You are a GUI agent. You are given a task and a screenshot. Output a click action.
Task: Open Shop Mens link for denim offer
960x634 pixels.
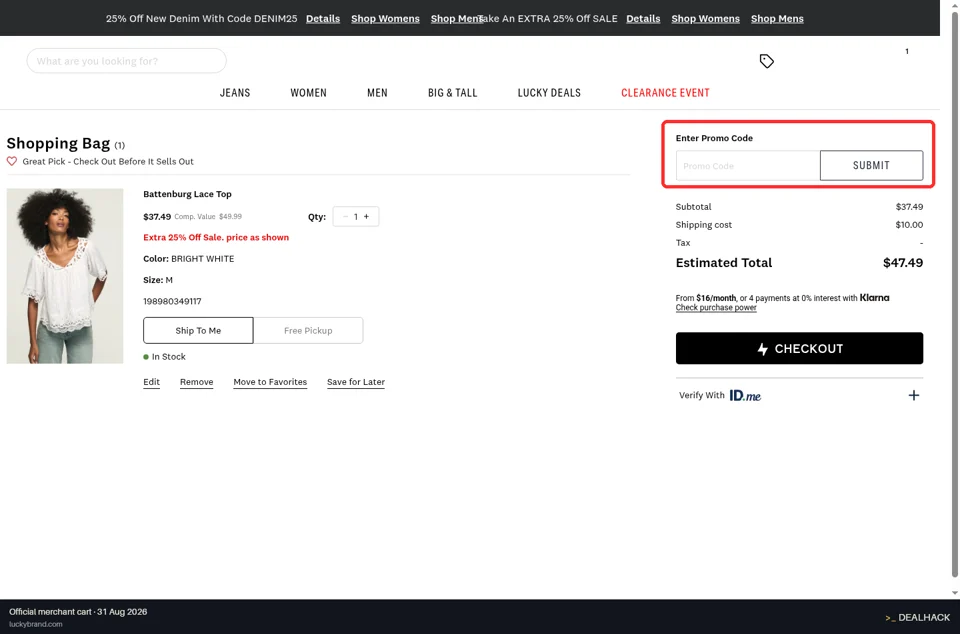(x=457, y=18)
